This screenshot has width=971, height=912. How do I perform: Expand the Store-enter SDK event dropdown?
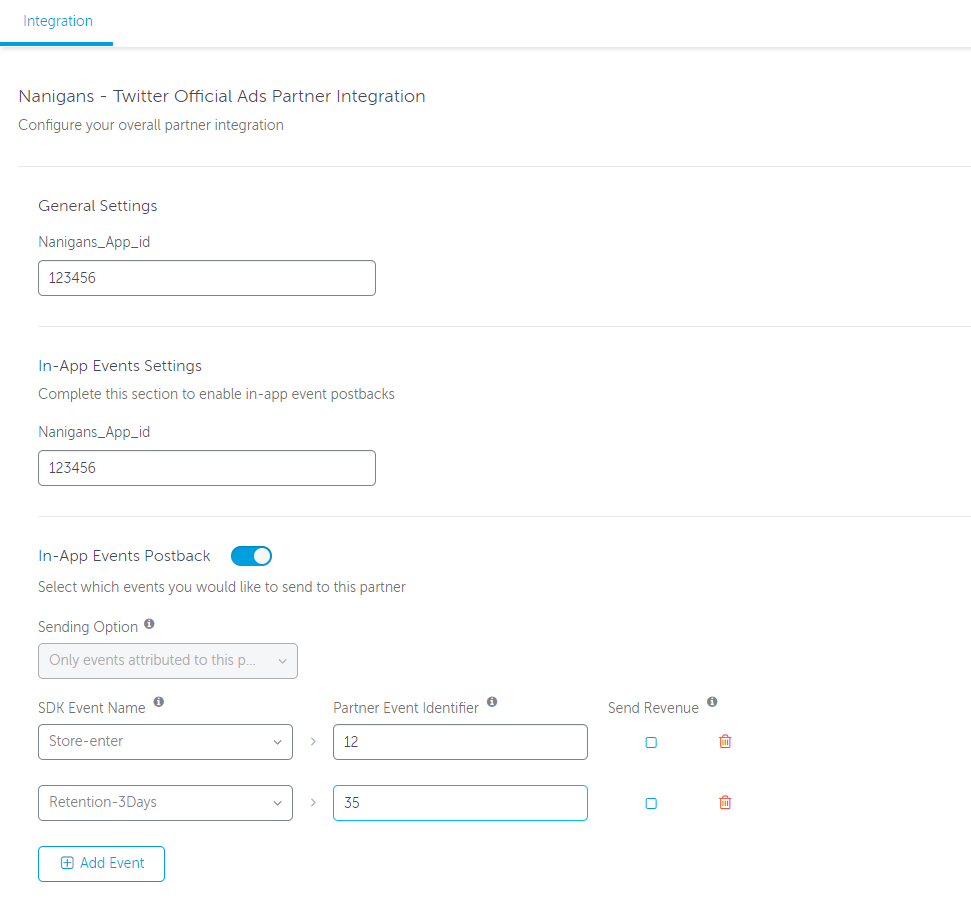point(165,742)
